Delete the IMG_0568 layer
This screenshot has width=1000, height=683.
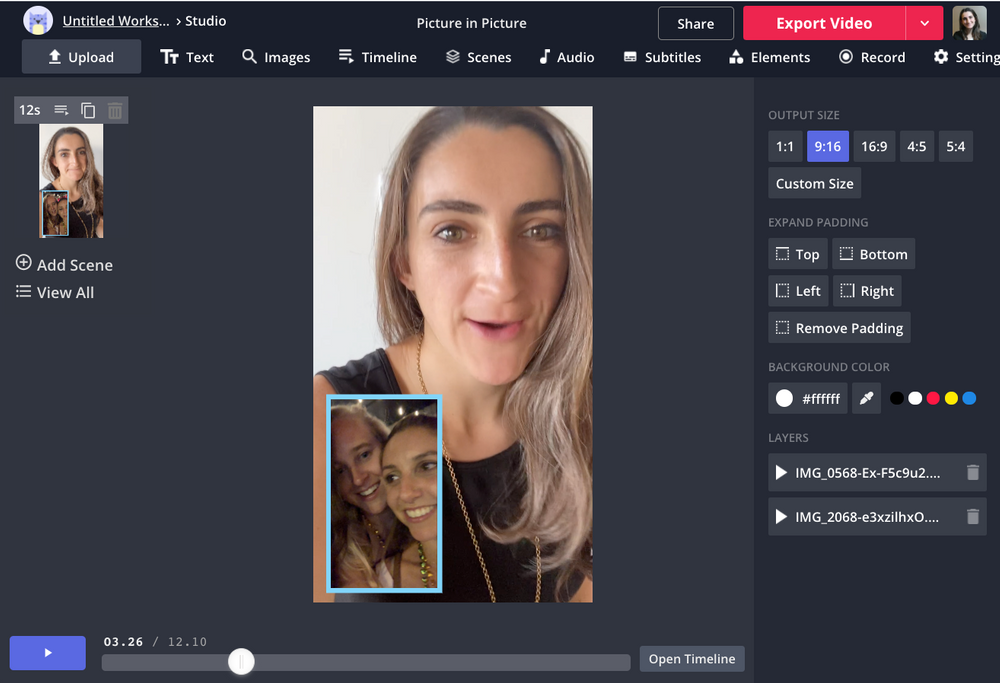[x=972, y=473]
